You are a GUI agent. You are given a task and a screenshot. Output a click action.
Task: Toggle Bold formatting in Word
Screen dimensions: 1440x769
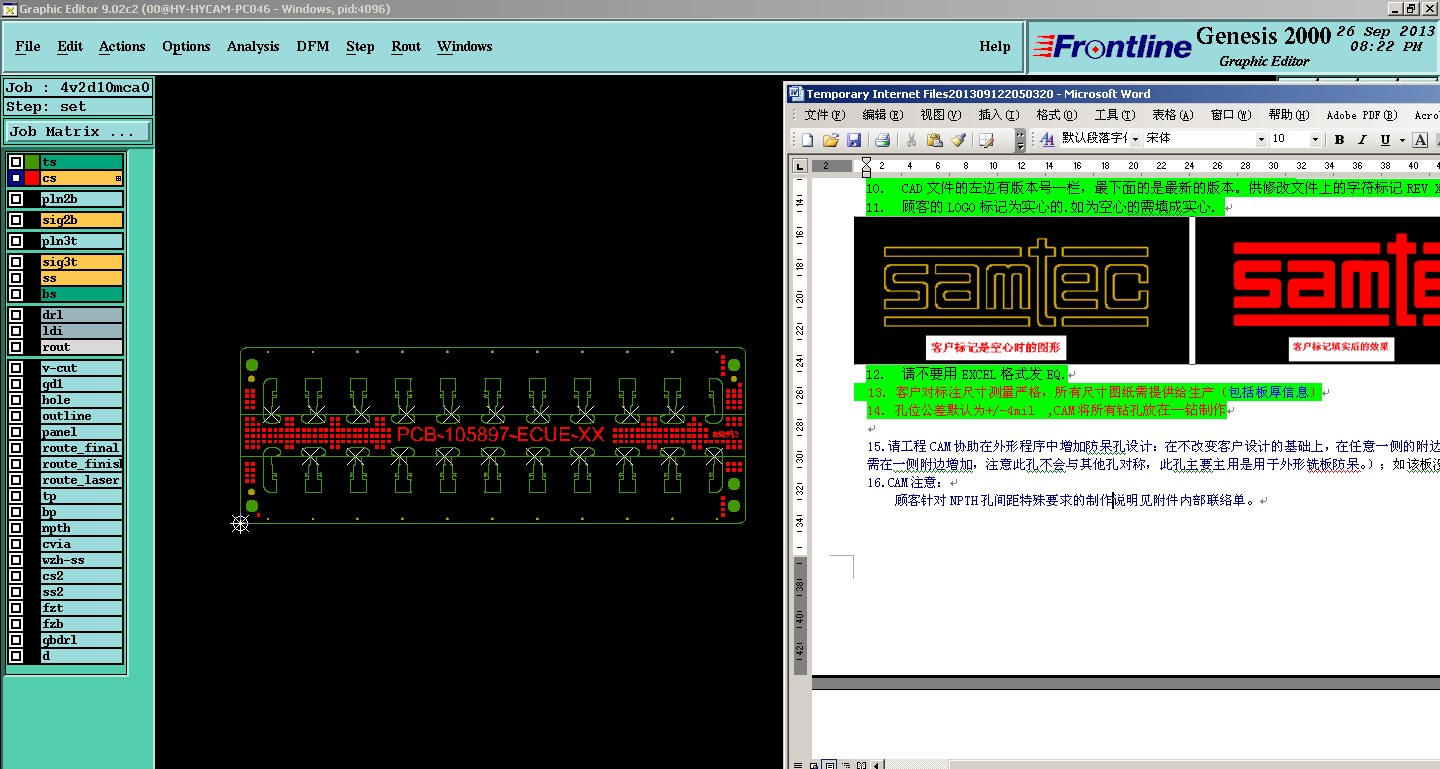(1339, 140)
